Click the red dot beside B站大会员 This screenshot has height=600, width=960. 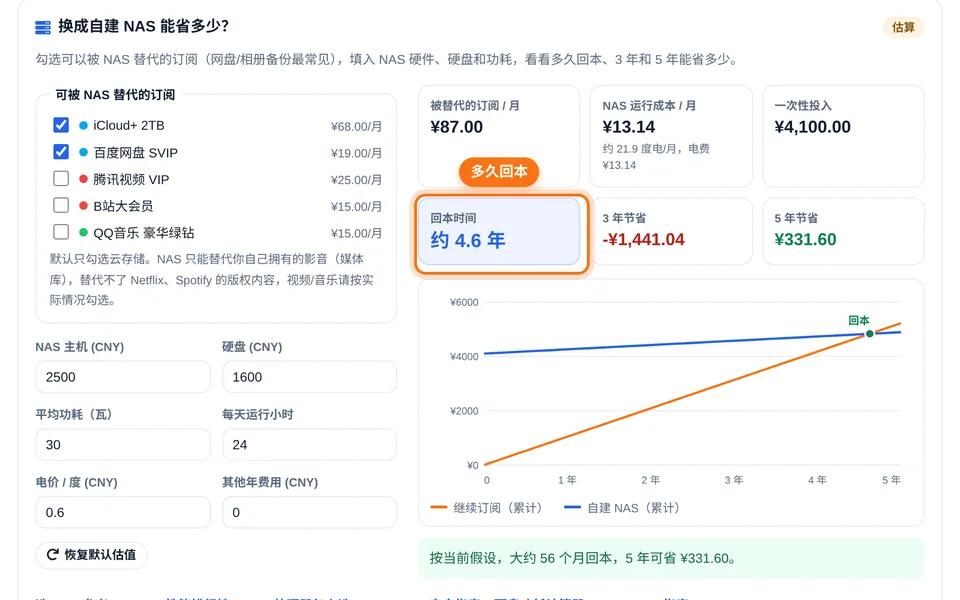(83, 205)
